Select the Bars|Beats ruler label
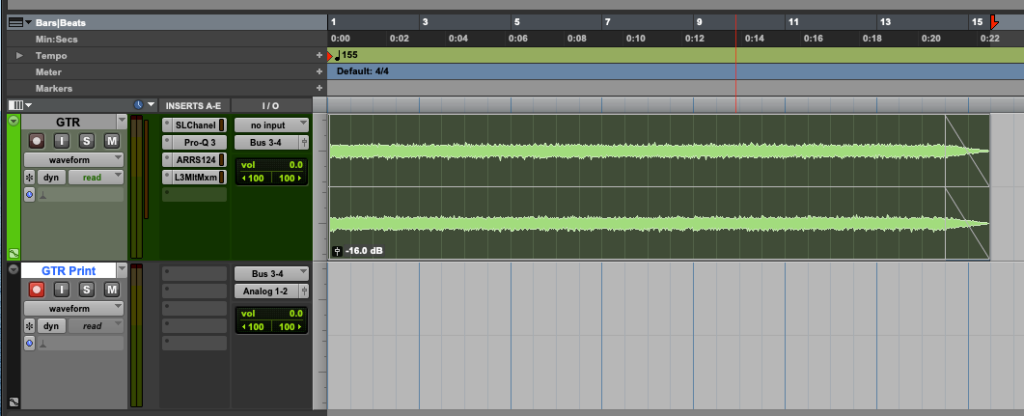Viewport: 1024px width, 416px height. [61, 23]
